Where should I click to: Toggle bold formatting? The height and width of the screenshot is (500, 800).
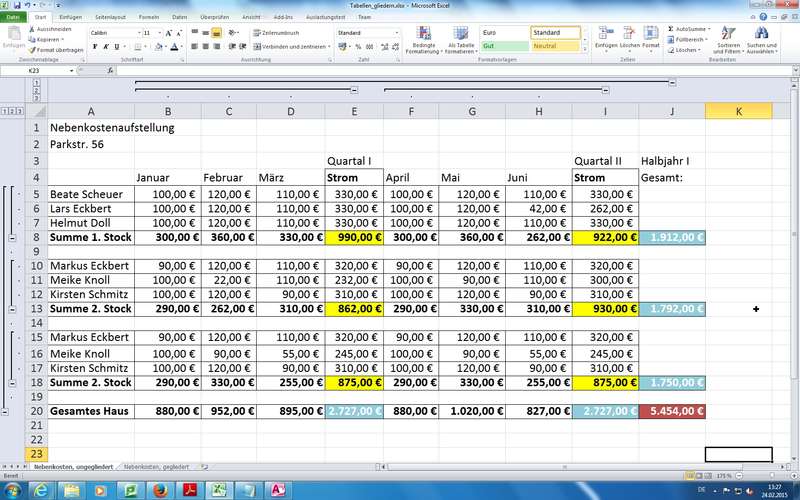click(94, 47)
